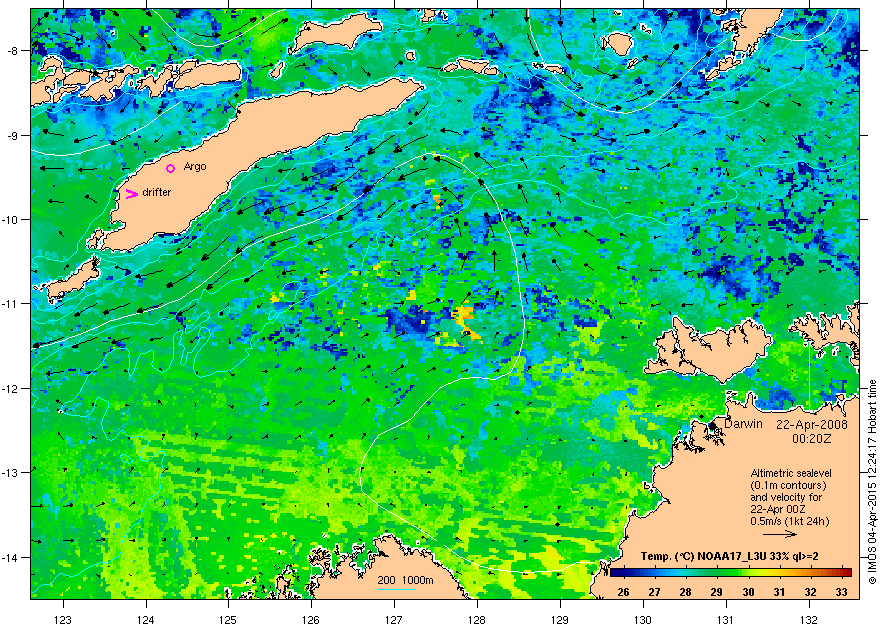Click the magenta drifter arrow marker
Screen dimensions: 880x630
tap(131, 194)
